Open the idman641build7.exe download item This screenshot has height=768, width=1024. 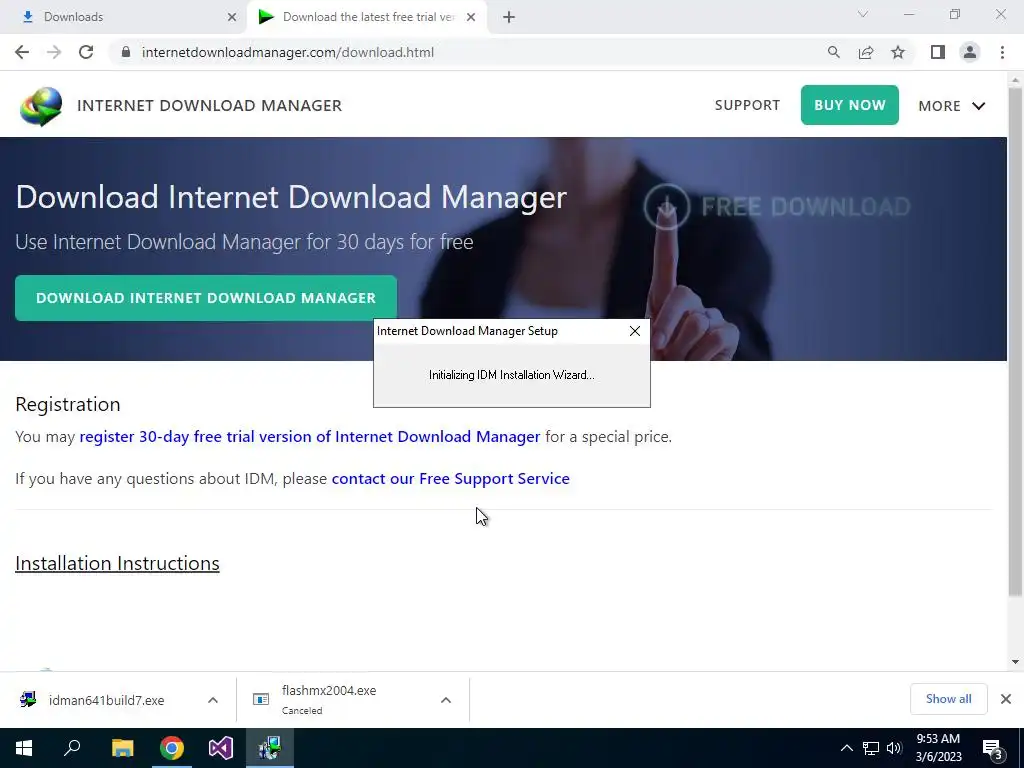point(106,700)
